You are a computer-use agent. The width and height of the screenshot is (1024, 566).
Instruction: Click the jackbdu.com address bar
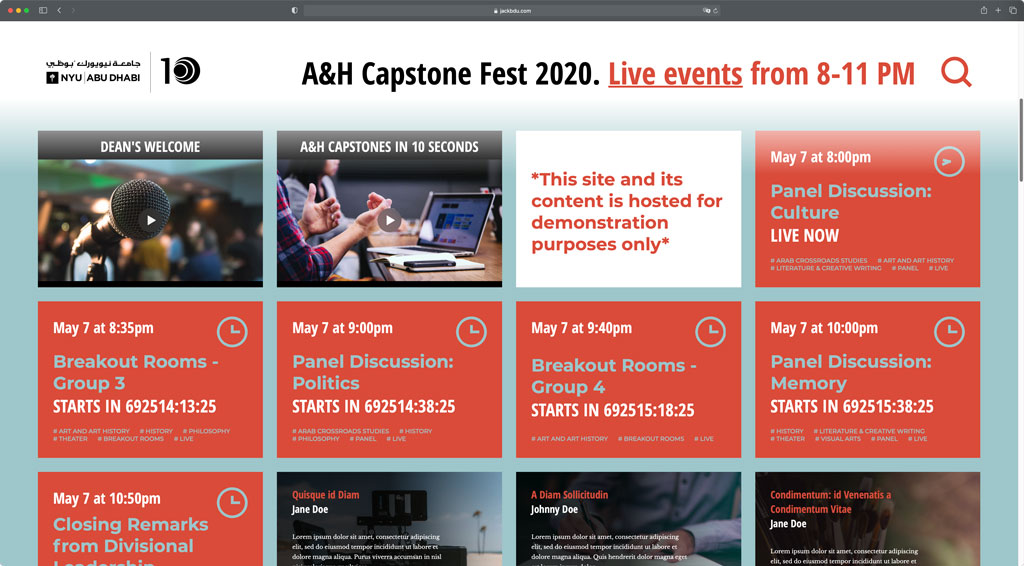pyautogui.click(x=512, y=10)
